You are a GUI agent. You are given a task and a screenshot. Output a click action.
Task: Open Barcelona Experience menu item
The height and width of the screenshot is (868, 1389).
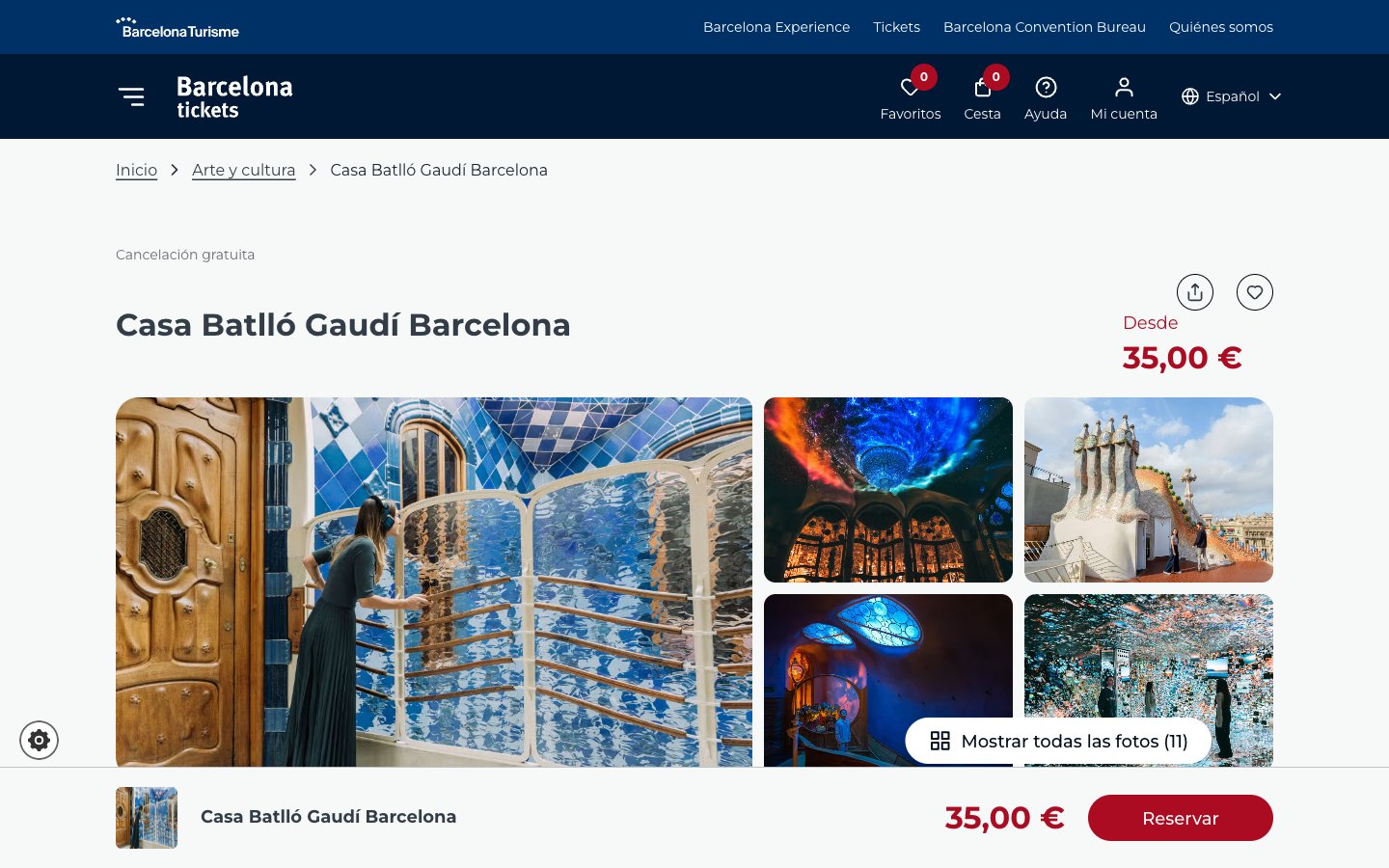[x=776, y=27]
